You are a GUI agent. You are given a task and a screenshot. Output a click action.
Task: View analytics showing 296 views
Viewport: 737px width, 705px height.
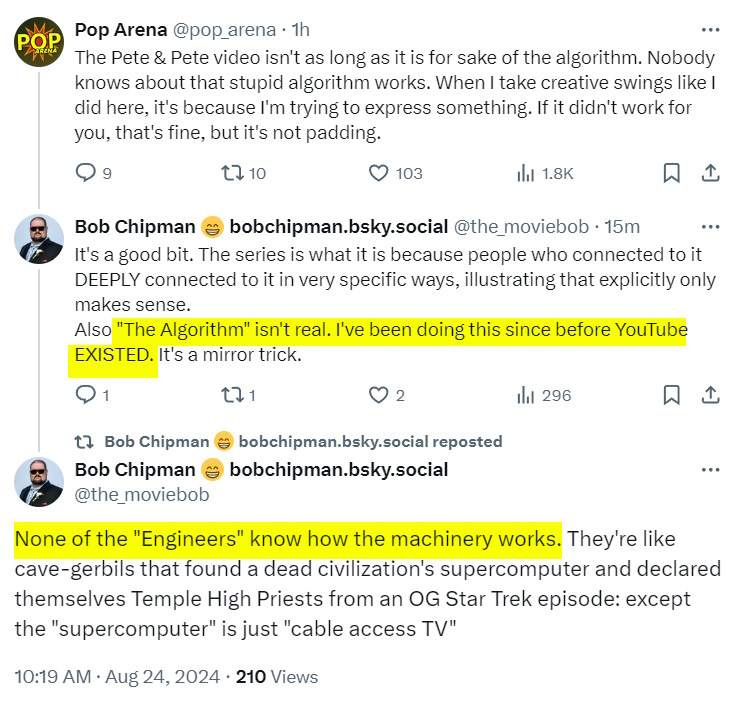pos(526,395)
